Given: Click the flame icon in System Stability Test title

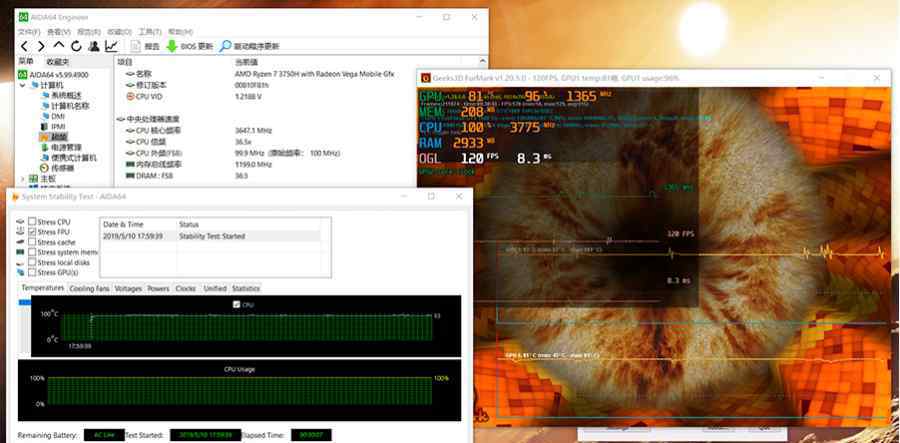Looking at the screenshot, I should pos(14,197).
